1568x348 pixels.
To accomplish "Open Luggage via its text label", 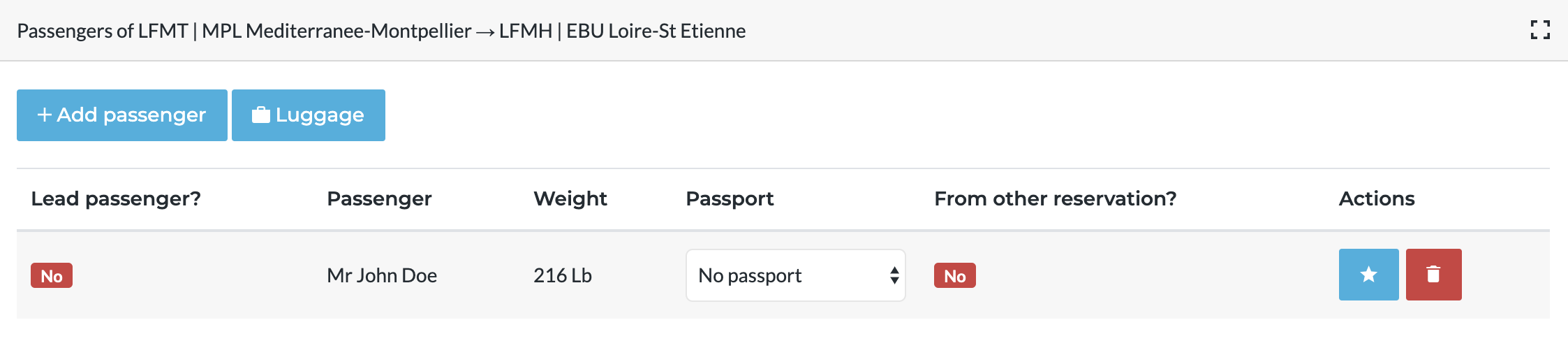I will tap(320, 115).
